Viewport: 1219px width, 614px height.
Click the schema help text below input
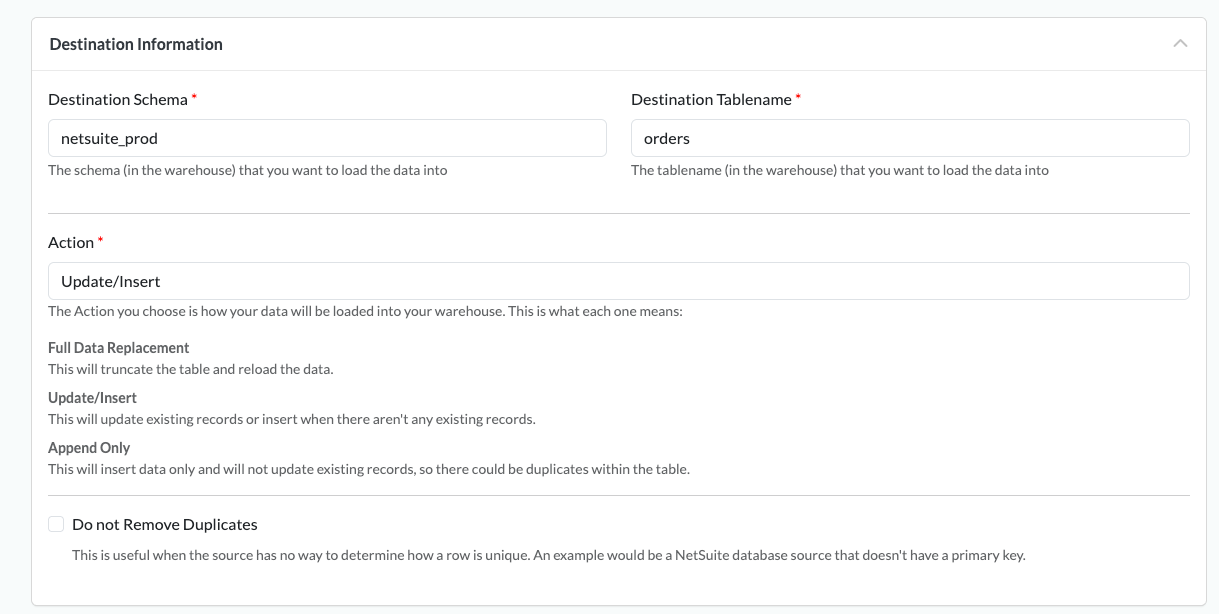coord(248,170)
